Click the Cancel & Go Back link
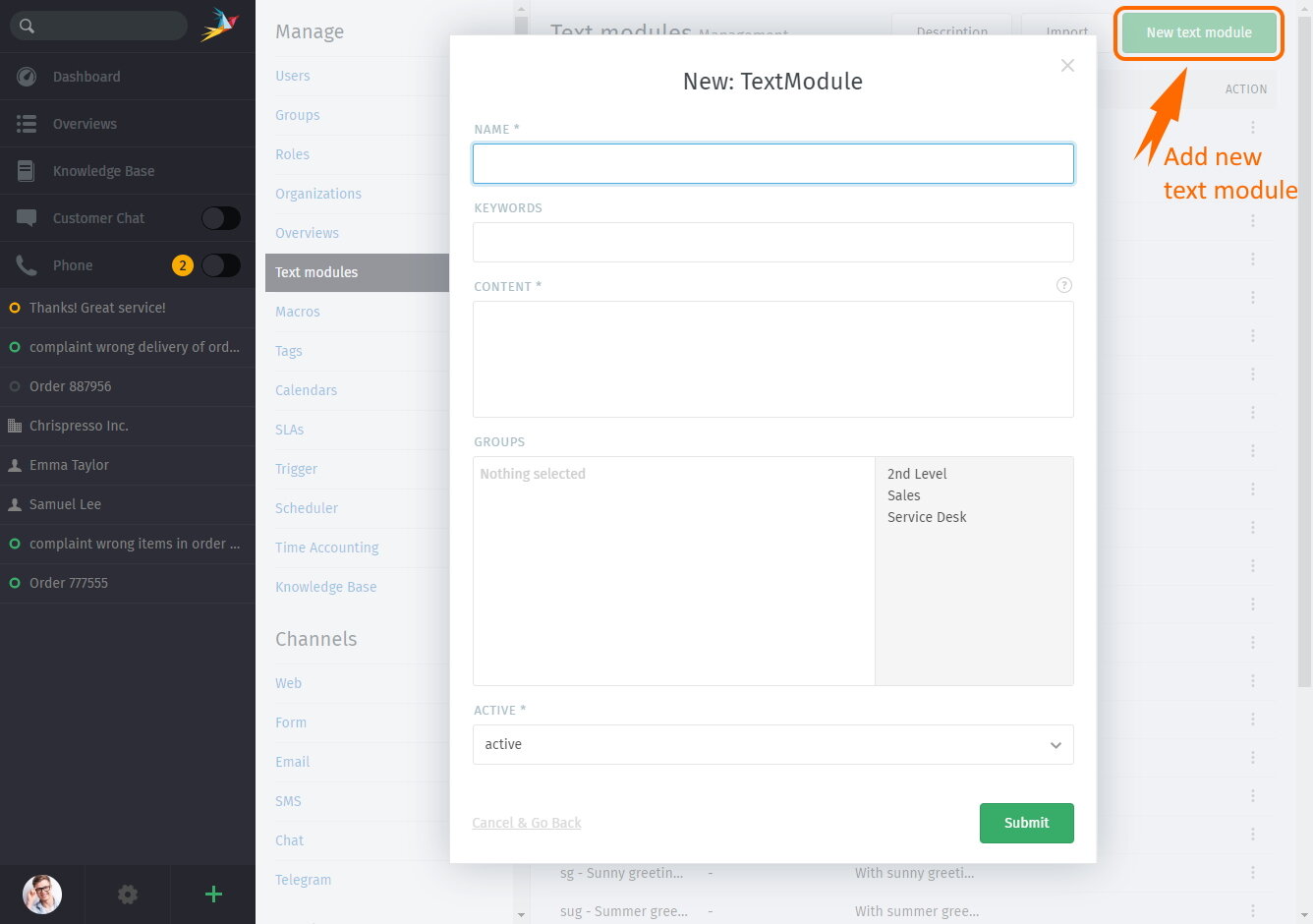 tap(527, 823)
